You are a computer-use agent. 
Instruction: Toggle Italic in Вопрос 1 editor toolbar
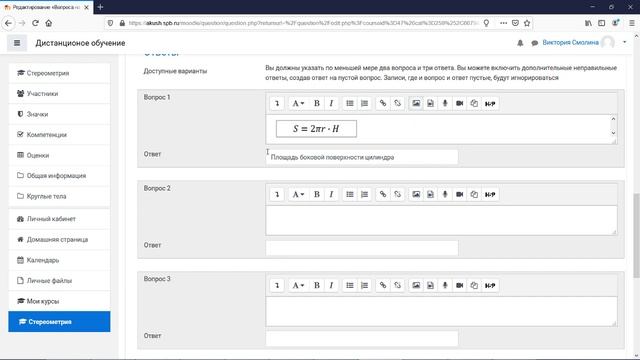tap(331, 104)
